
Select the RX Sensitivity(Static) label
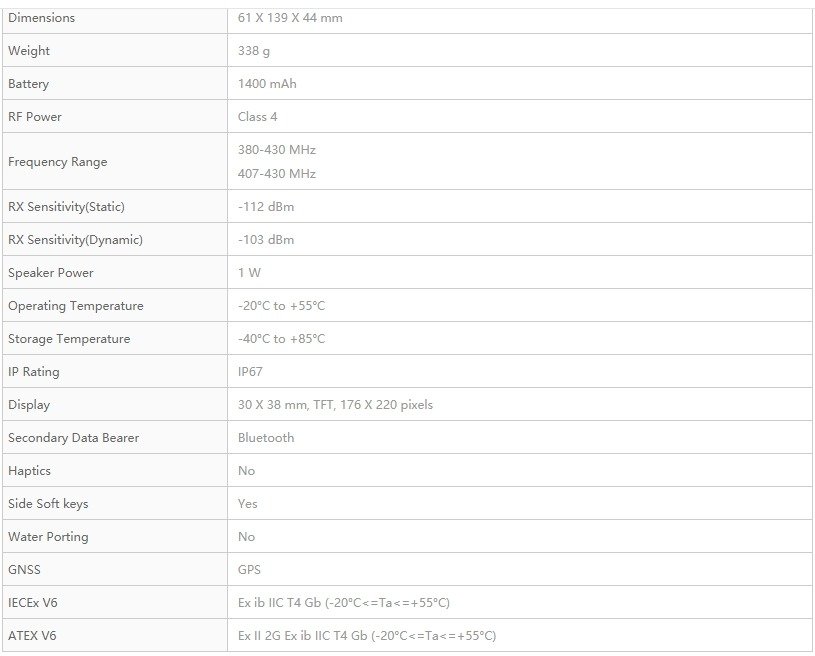(x=67, y=207)
